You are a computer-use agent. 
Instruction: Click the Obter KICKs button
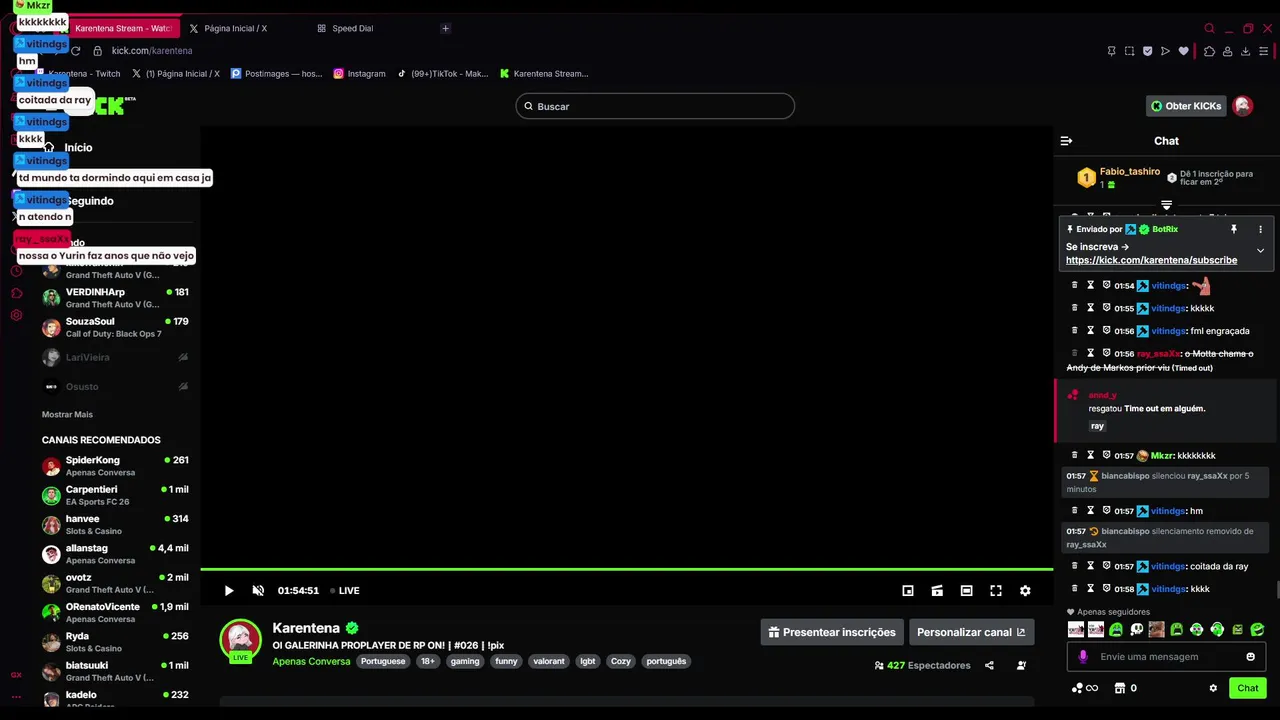point(1186,106)
